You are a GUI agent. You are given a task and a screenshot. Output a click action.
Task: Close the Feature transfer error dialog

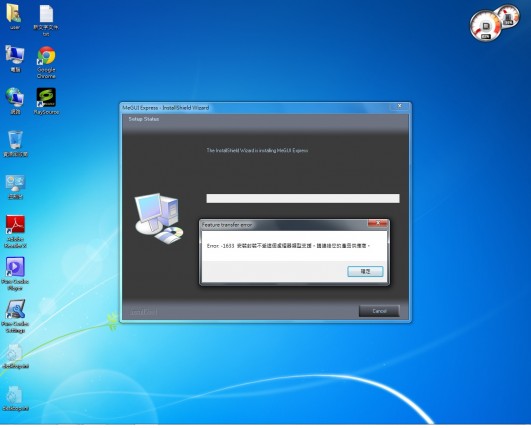coord(378,223)
